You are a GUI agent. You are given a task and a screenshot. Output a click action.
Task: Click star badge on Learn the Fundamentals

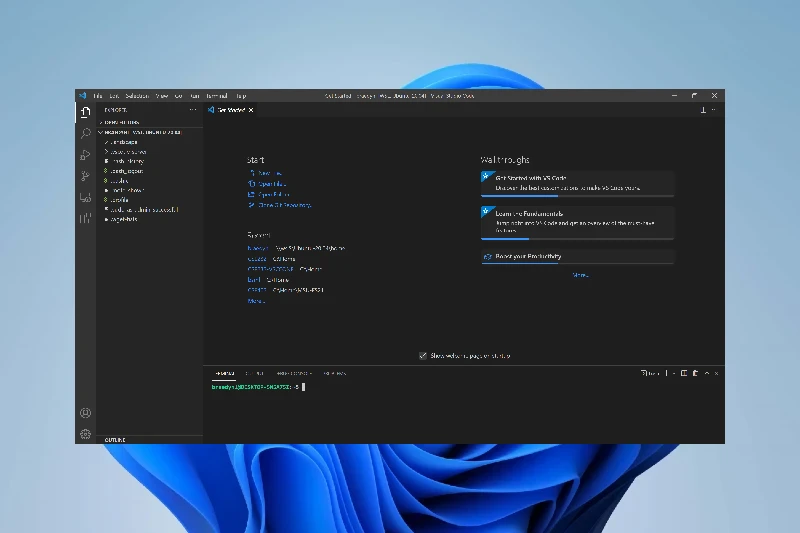(x=486, y=212)
